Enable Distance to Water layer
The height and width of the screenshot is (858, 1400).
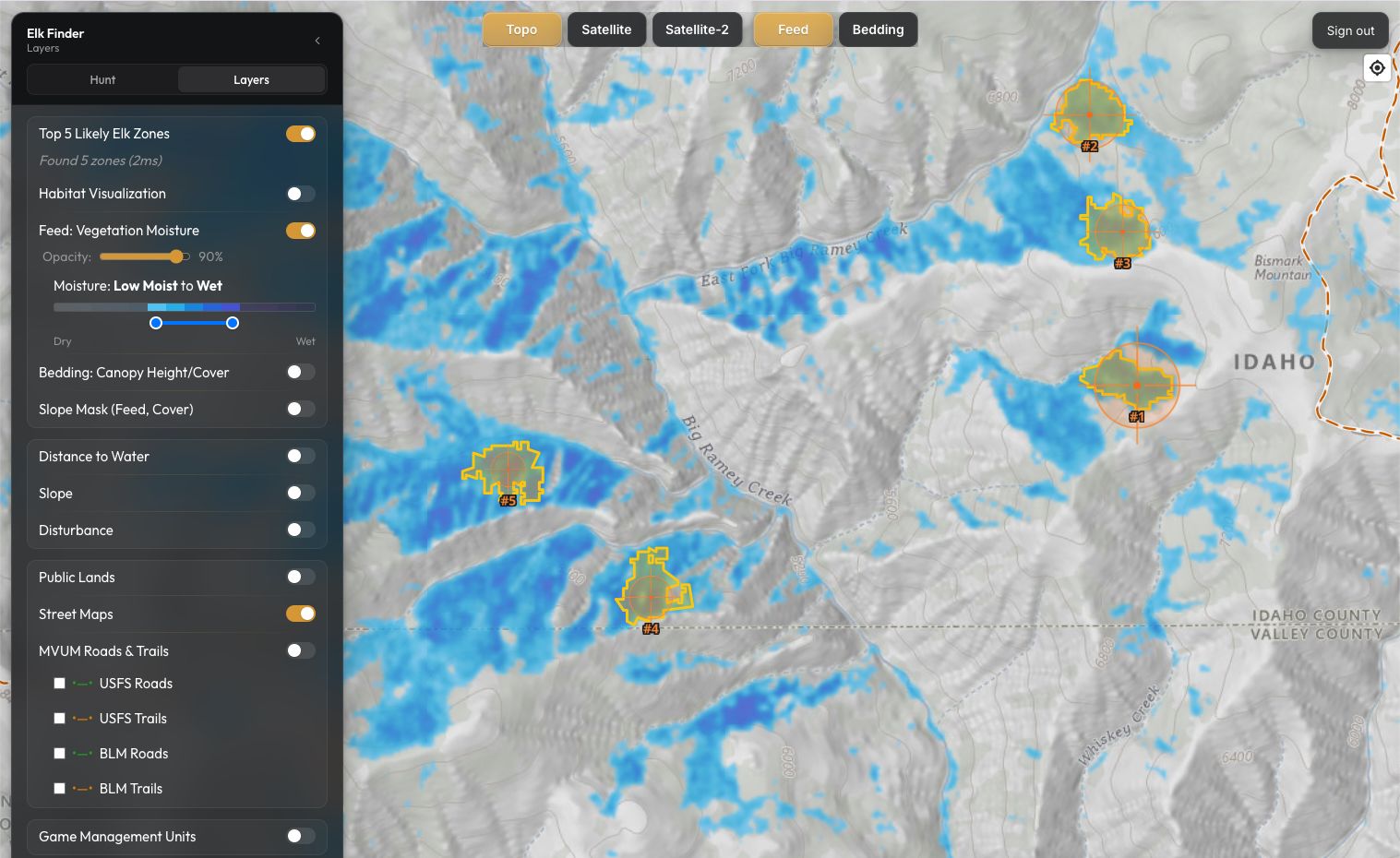pos(301,456)
